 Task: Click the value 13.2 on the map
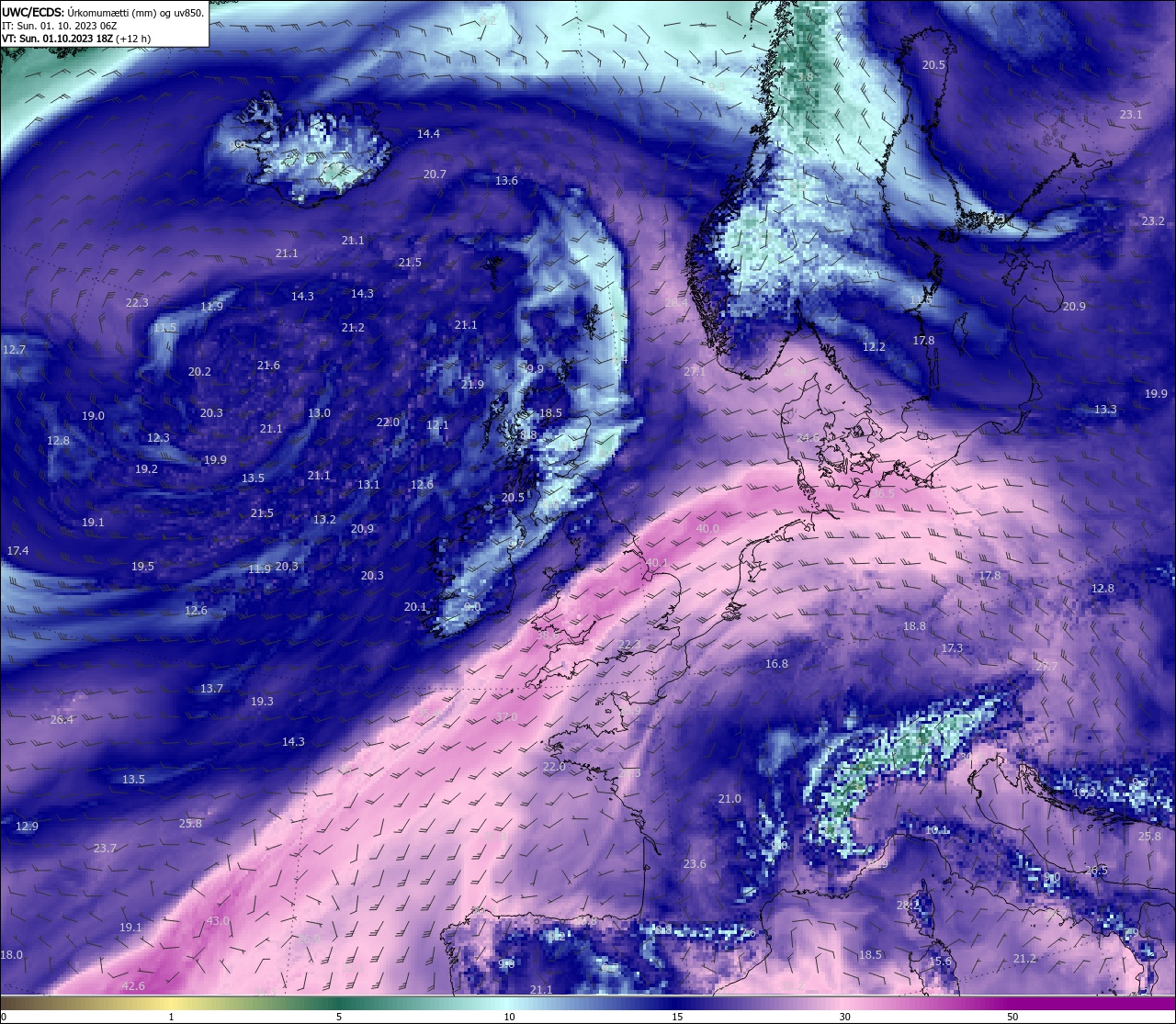coord(324,520)
